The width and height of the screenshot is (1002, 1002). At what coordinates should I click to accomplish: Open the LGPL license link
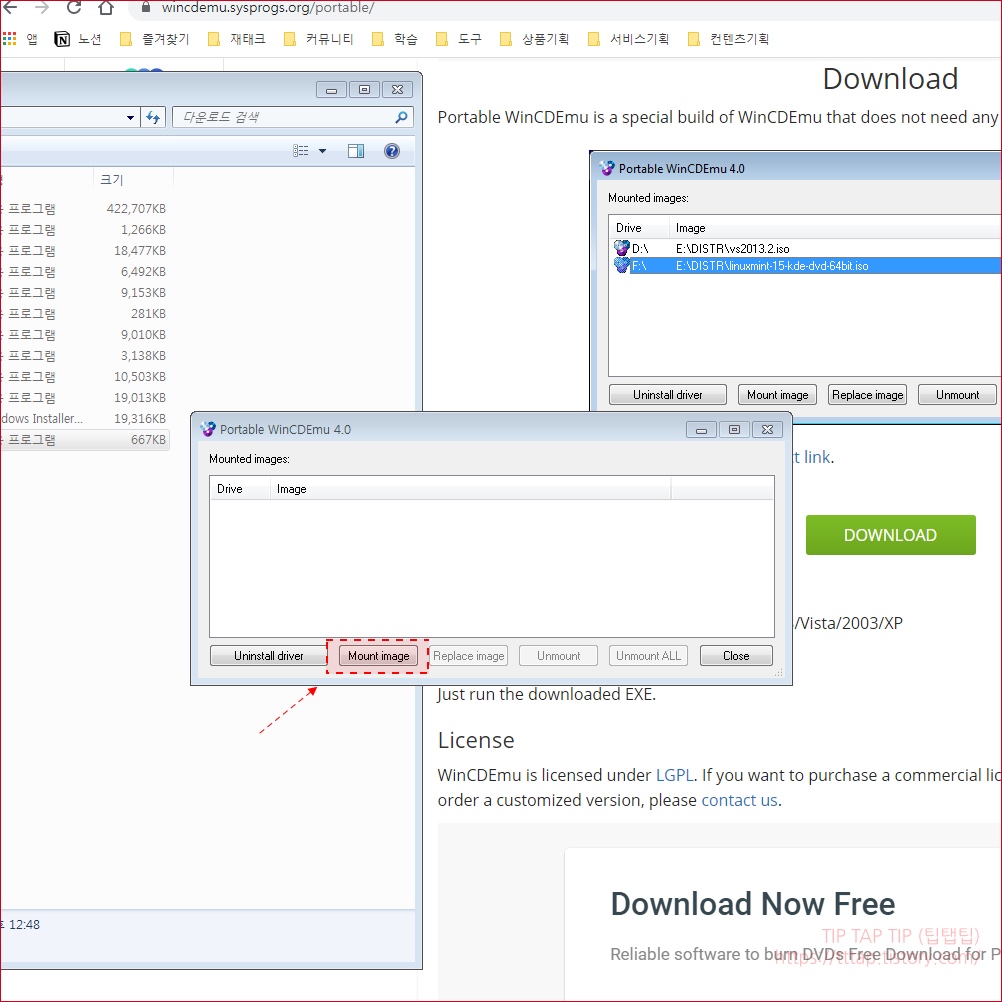674,775
